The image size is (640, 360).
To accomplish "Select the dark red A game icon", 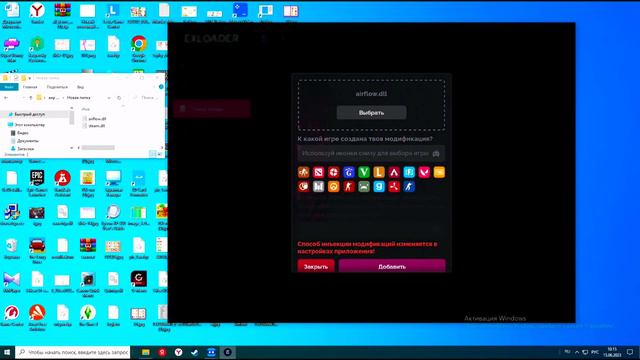I will coord(394,172).
